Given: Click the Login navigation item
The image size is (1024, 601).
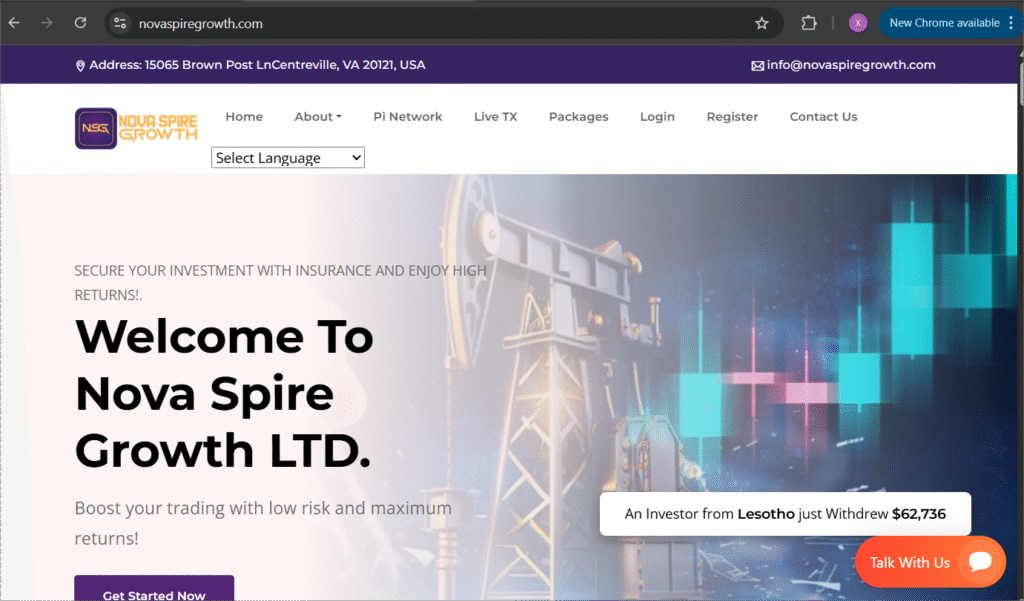Looking at the screenshot, I should (x=657, y=116).
